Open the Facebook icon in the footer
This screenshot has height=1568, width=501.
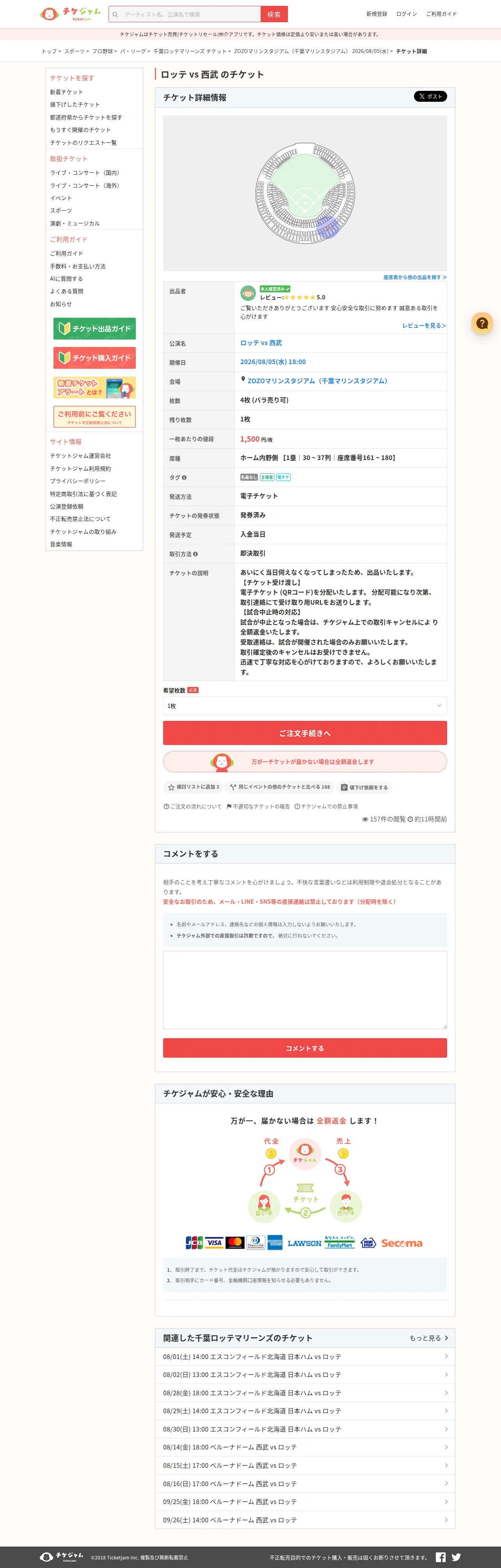pos(441,1557)
